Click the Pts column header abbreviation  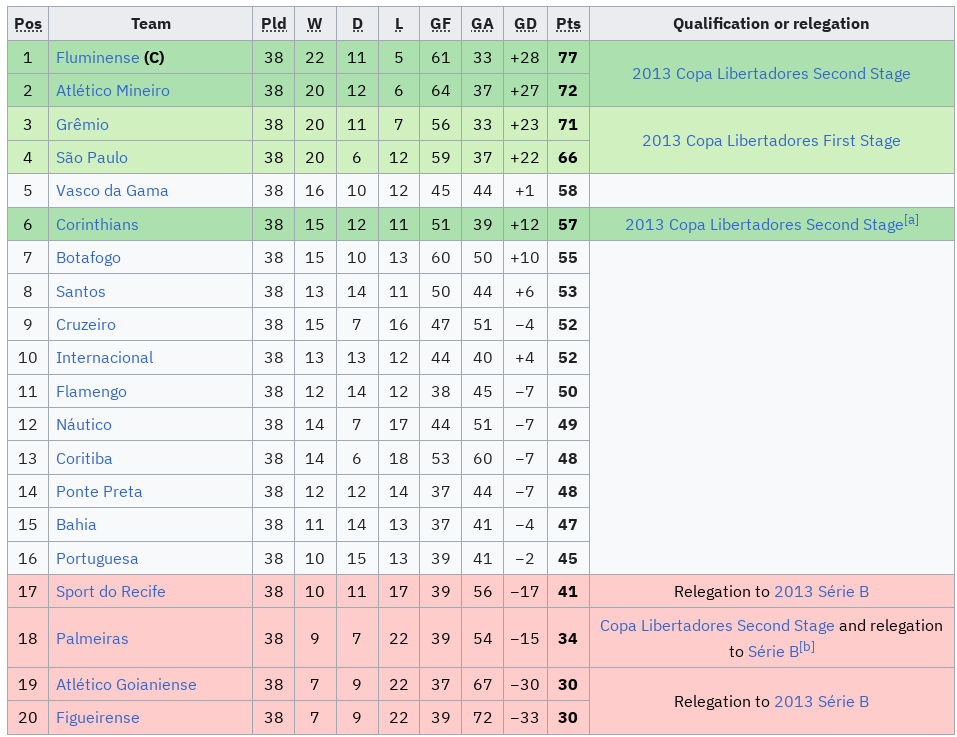point(568,24)
